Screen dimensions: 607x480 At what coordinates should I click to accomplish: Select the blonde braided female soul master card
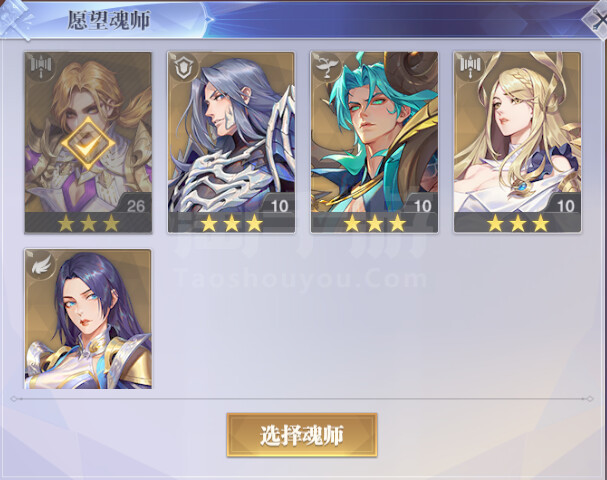coord(518,142)
